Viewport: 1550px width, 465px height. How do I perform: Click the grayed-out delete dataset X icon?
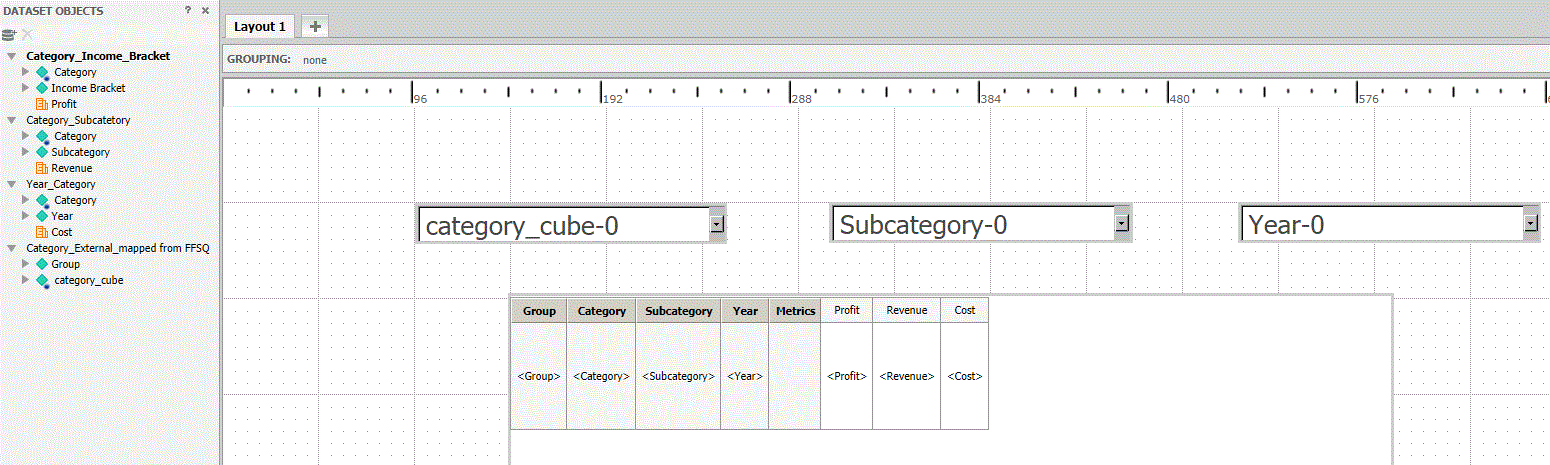[28, 34]
